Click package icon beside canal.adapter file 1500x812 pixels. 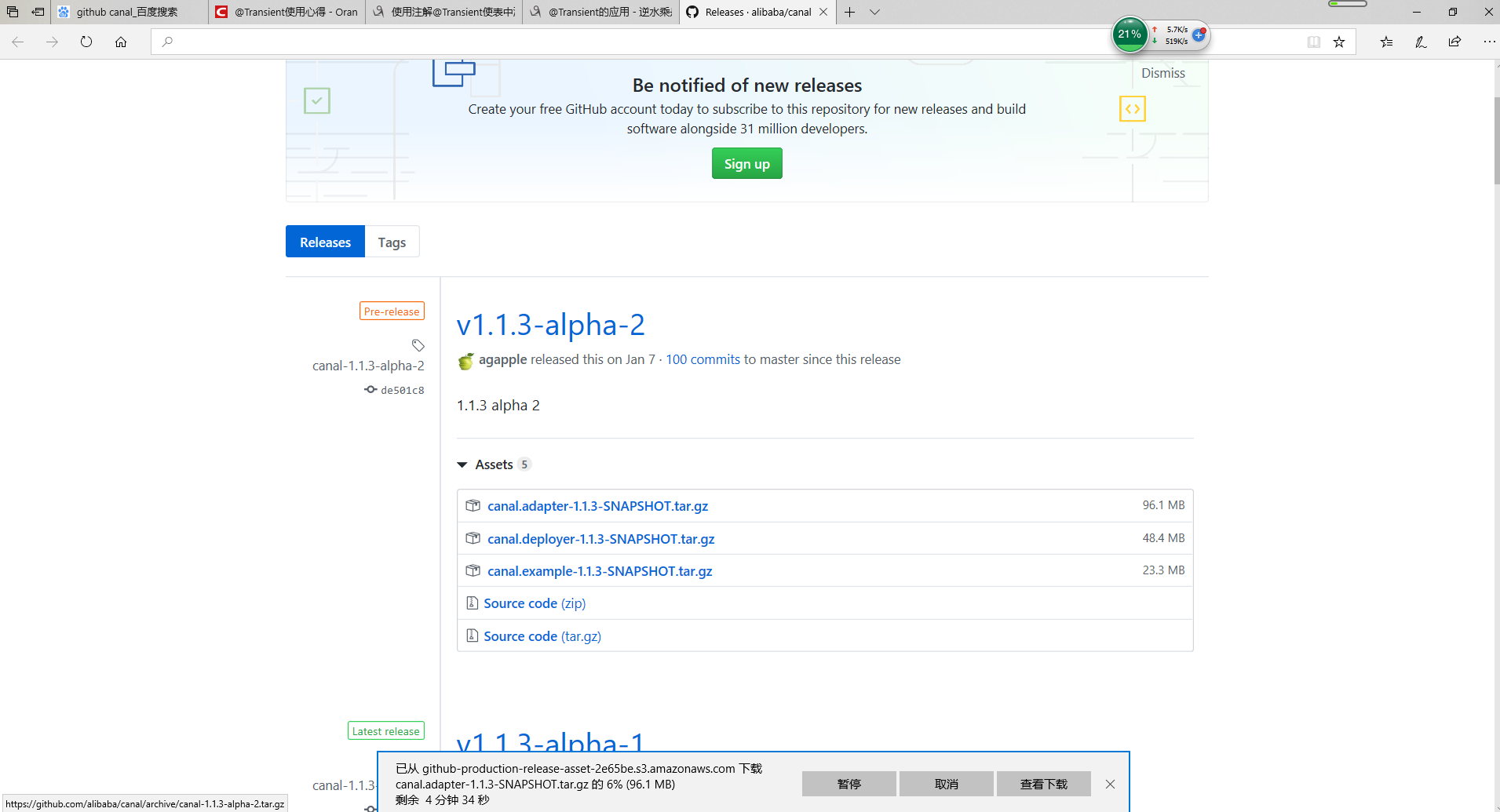pyautogui.click(x=473, y=505)
